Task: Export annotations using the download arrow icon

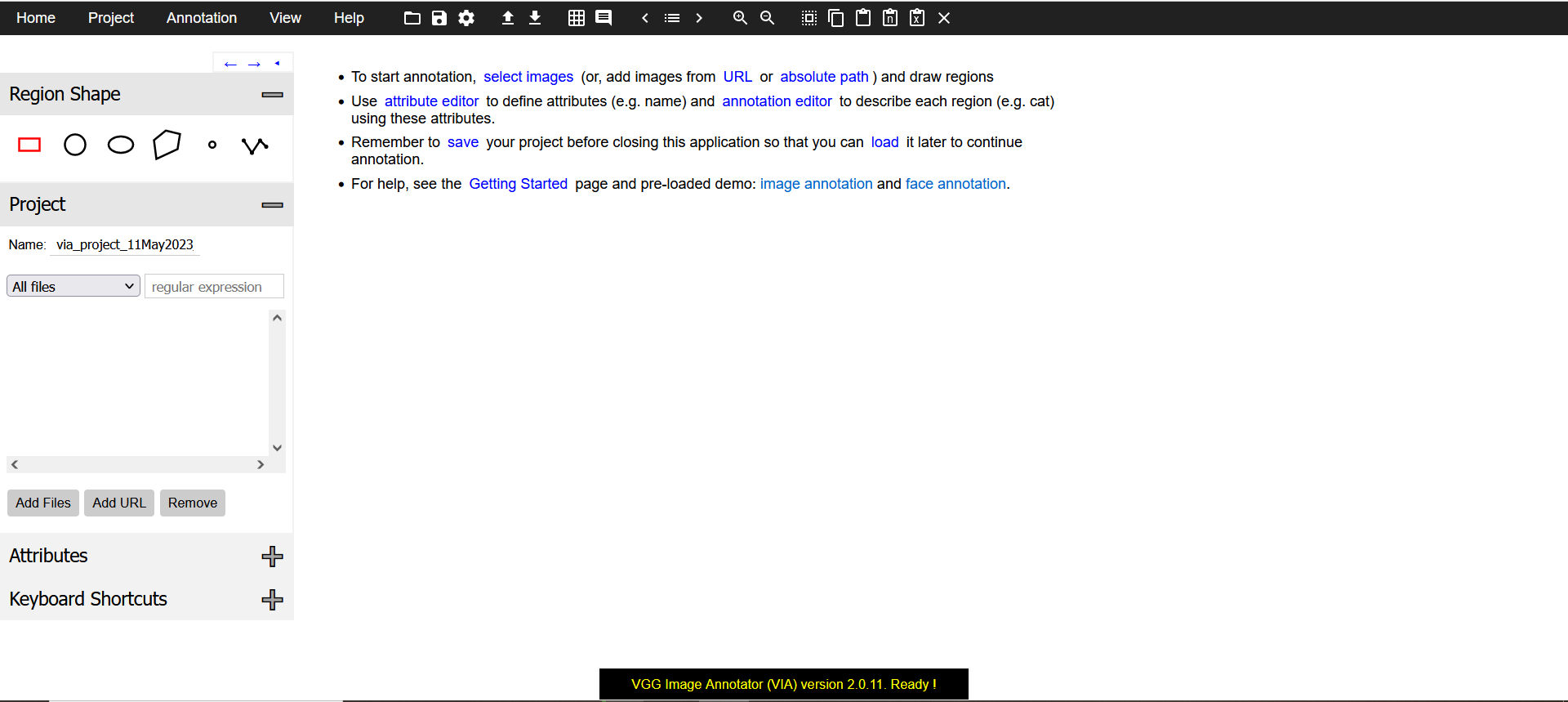Action: [535, 18]
